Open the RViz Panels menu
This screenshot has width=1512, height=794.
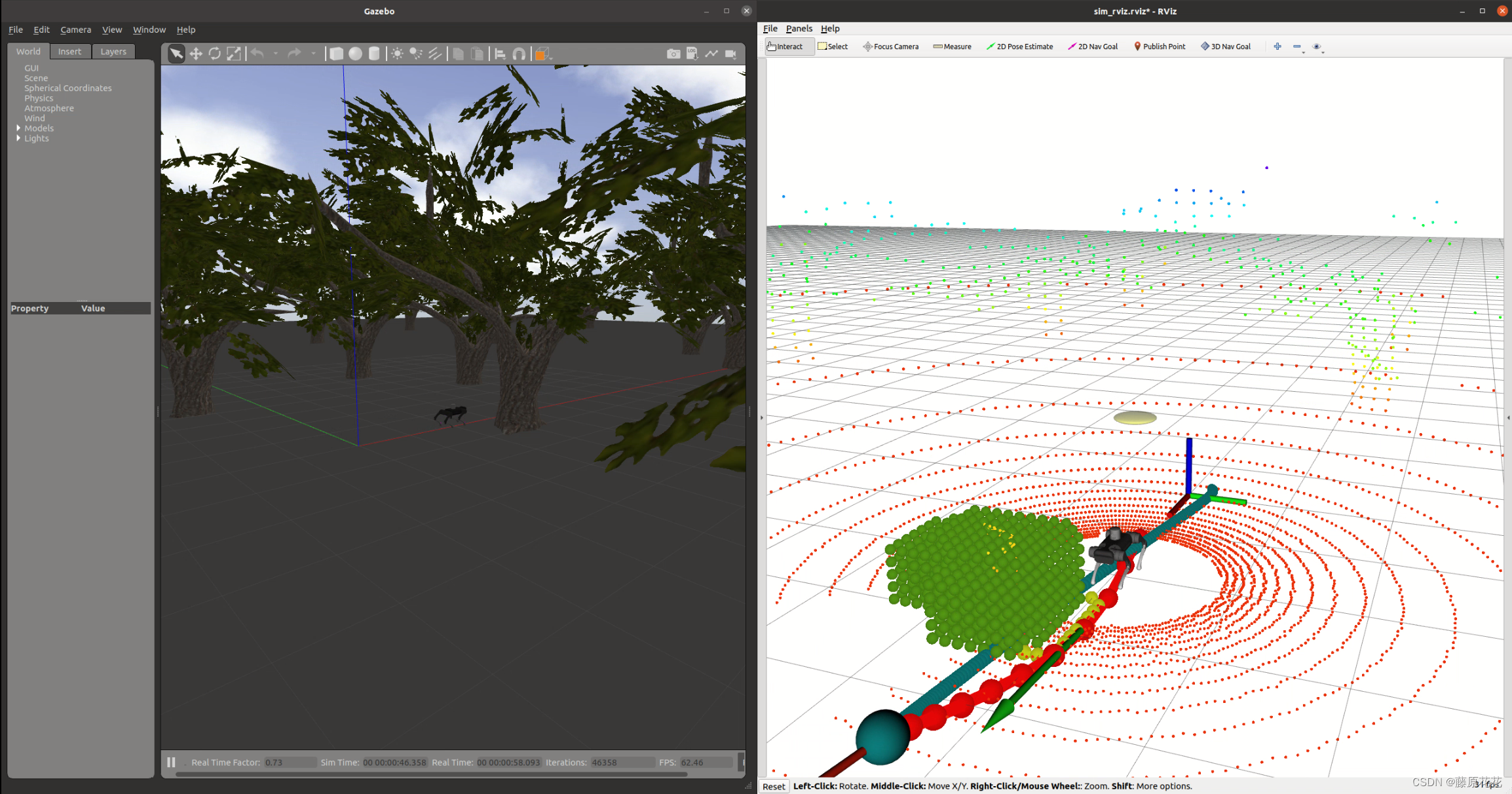coord(799,28)
